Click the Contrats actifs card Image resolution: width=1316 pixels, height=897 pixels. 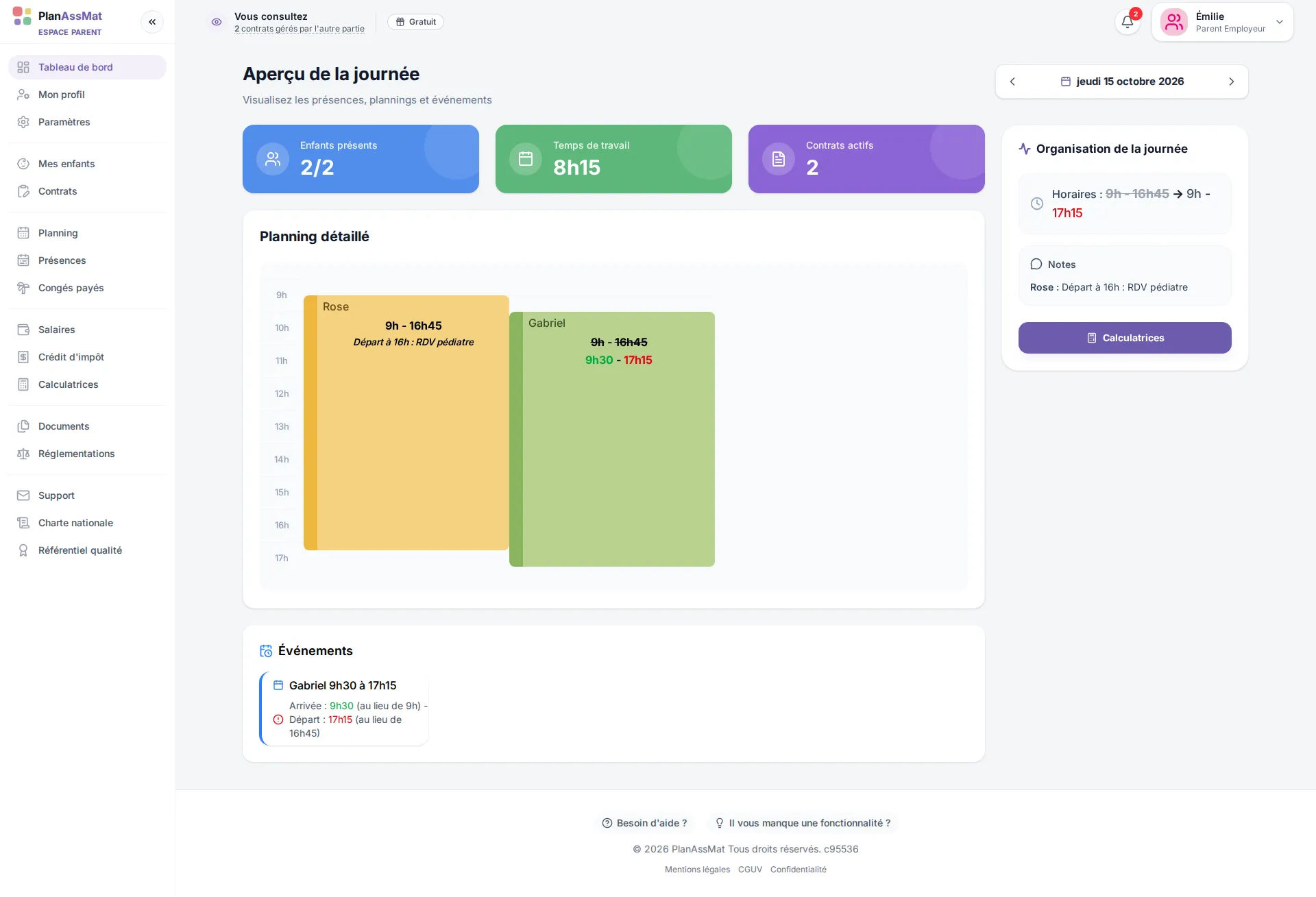(x=866, y=159)
